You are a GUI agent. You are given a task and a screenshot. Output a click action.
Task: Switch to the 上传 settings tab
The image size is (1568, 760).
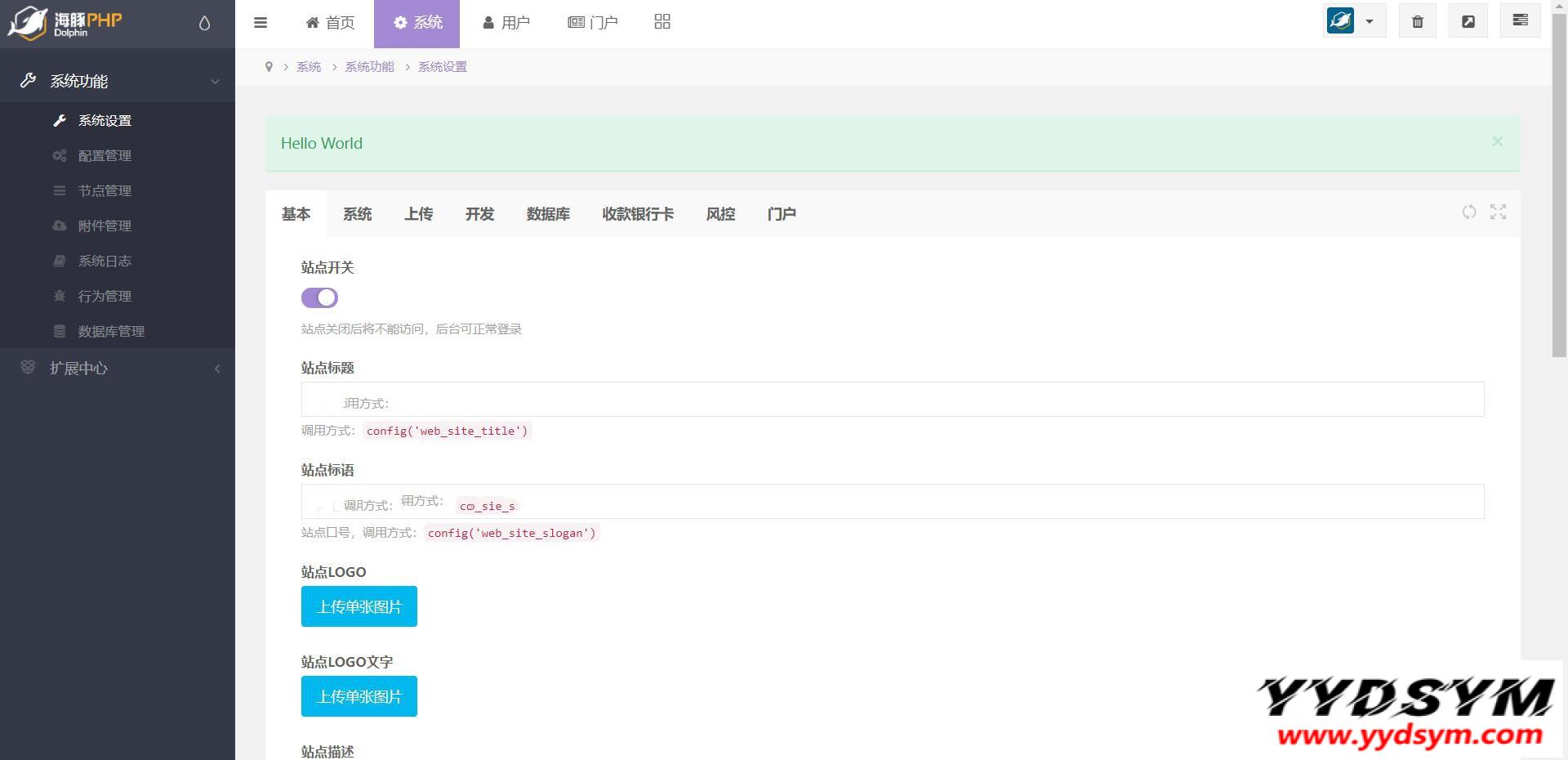(x=418, y=214)
